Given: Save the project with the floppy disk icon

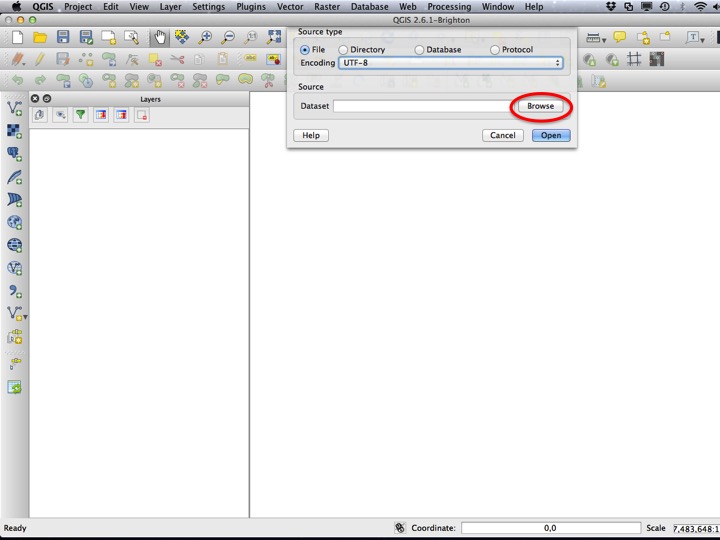Looking at the screenshot, I should coord(63,37).
